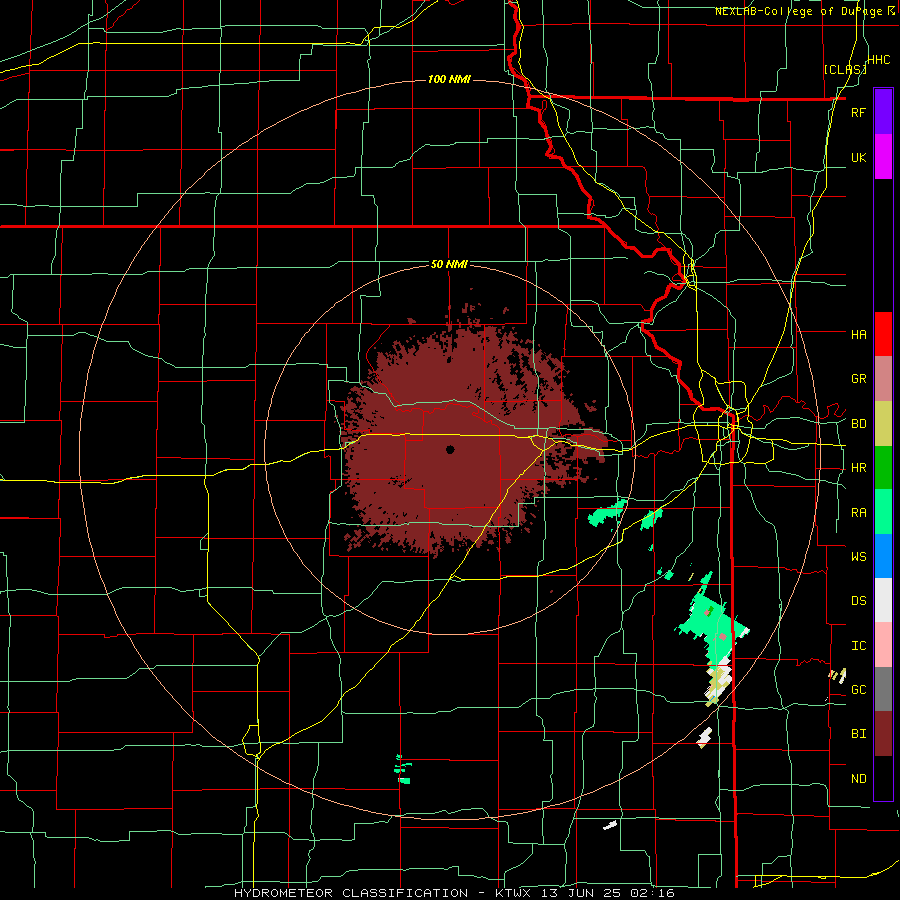Viewport: 900px width, 900px height.
Task: Click the "IC" legend label
Action: tap(858, 646)
